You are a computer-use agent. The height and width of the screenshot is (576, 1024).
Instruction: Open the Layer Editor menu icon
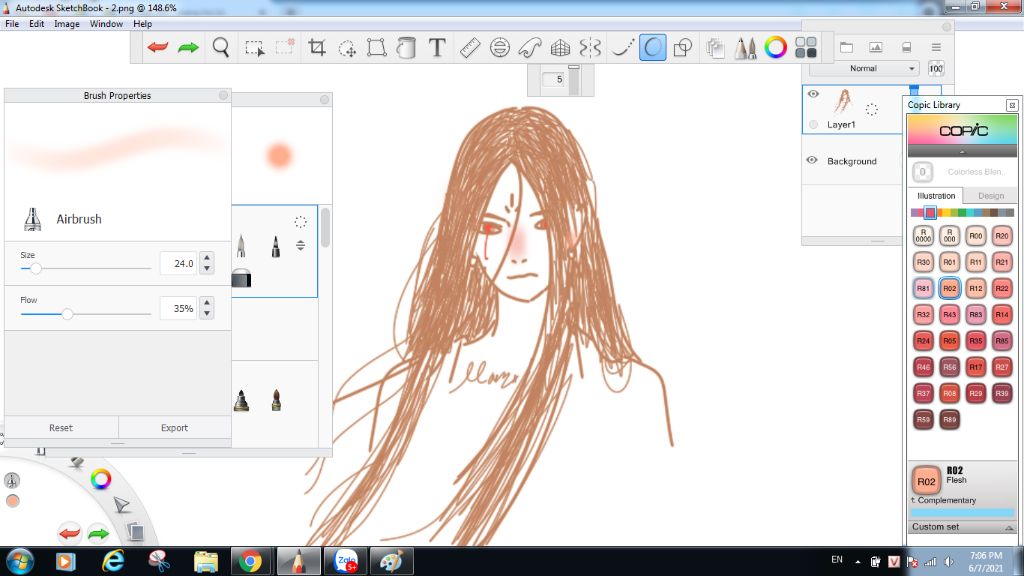click(x=936, y=47)
